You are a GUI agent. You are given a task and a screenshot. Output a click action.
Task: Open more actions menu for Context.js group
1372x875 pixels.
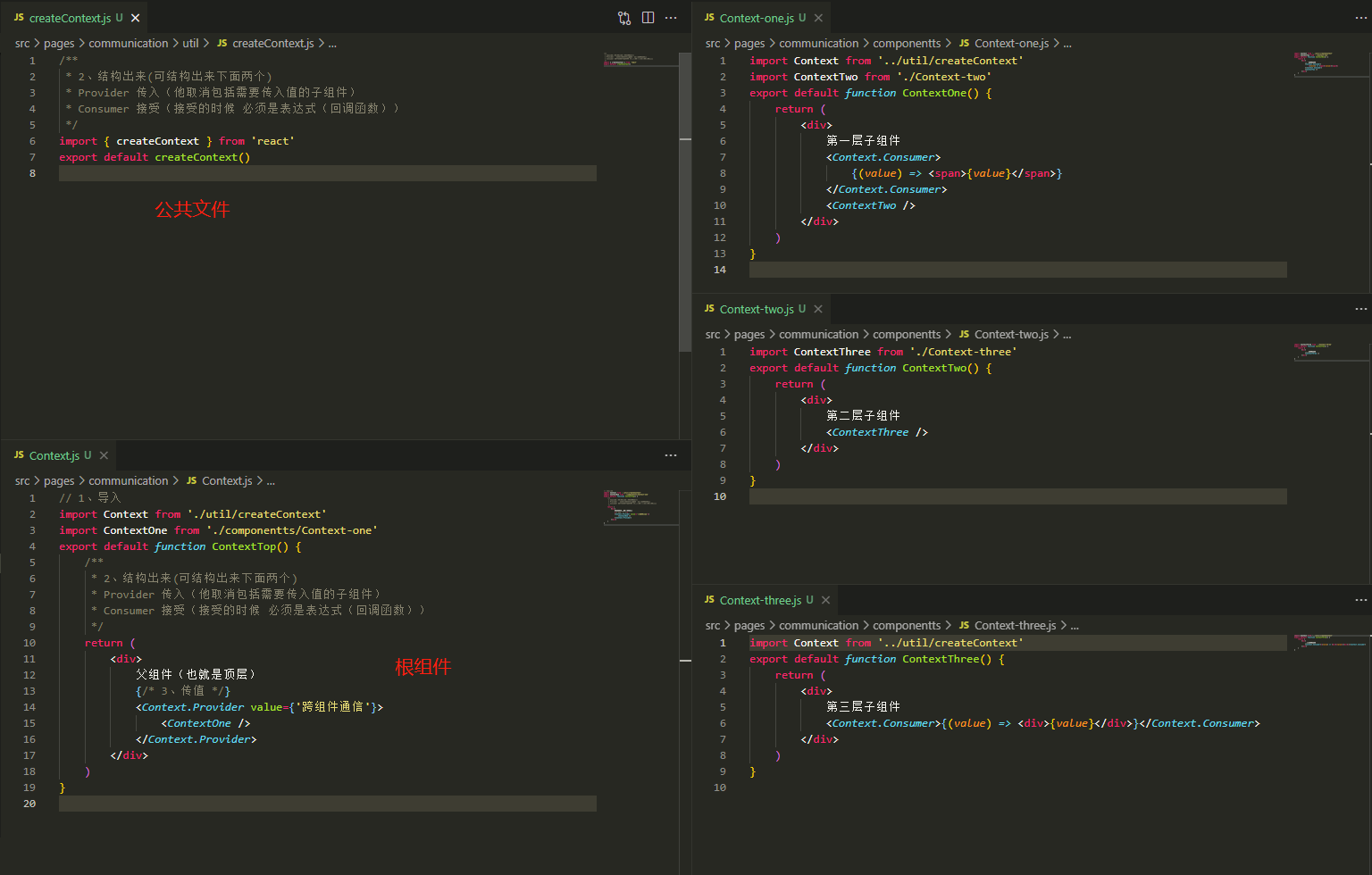tap(671, 455)
